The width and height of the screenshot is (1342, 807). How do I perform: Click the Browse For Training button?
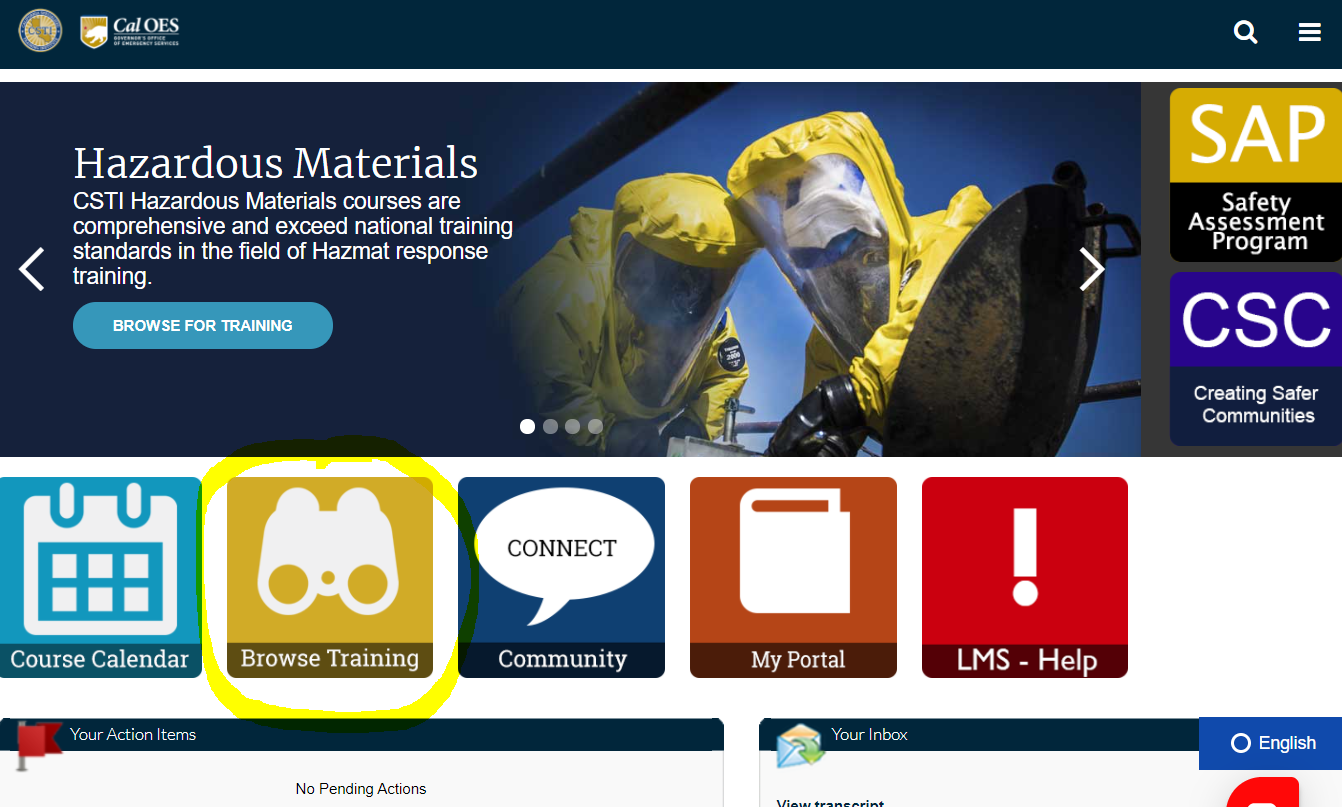(203, 325)
